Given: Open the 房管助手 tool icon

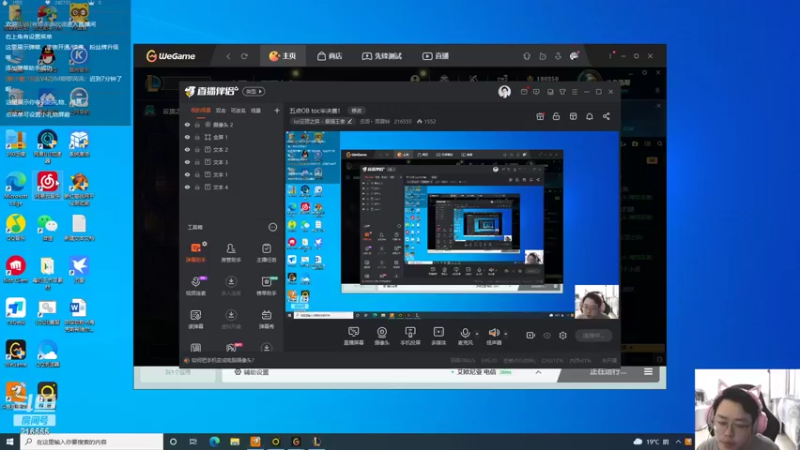Looking at the screenshot, I should coord(231,253).
